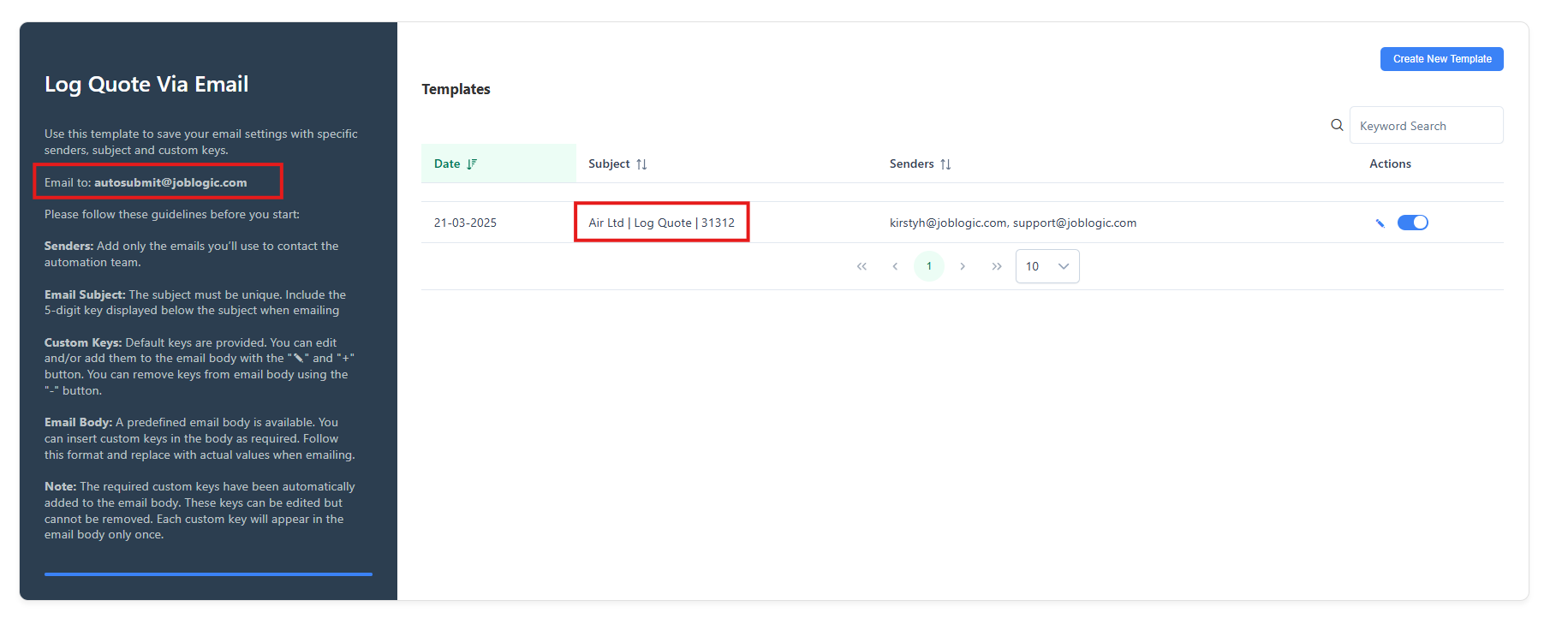The width and height of the screenshot is (1568, 636).
Task: Click the Subject column sort arrows
Action: [641, 164]
